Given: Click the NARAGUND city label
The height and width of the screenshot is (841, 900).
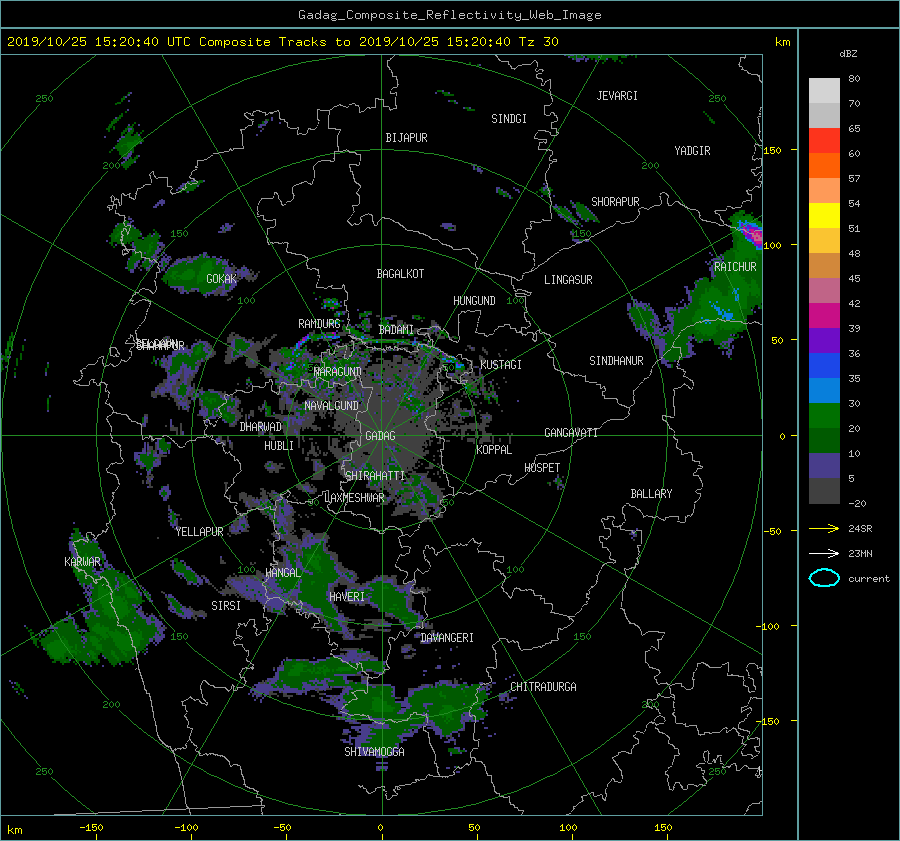Looking at the screenshot, I should pyautogui.click(x=338, y=372).
